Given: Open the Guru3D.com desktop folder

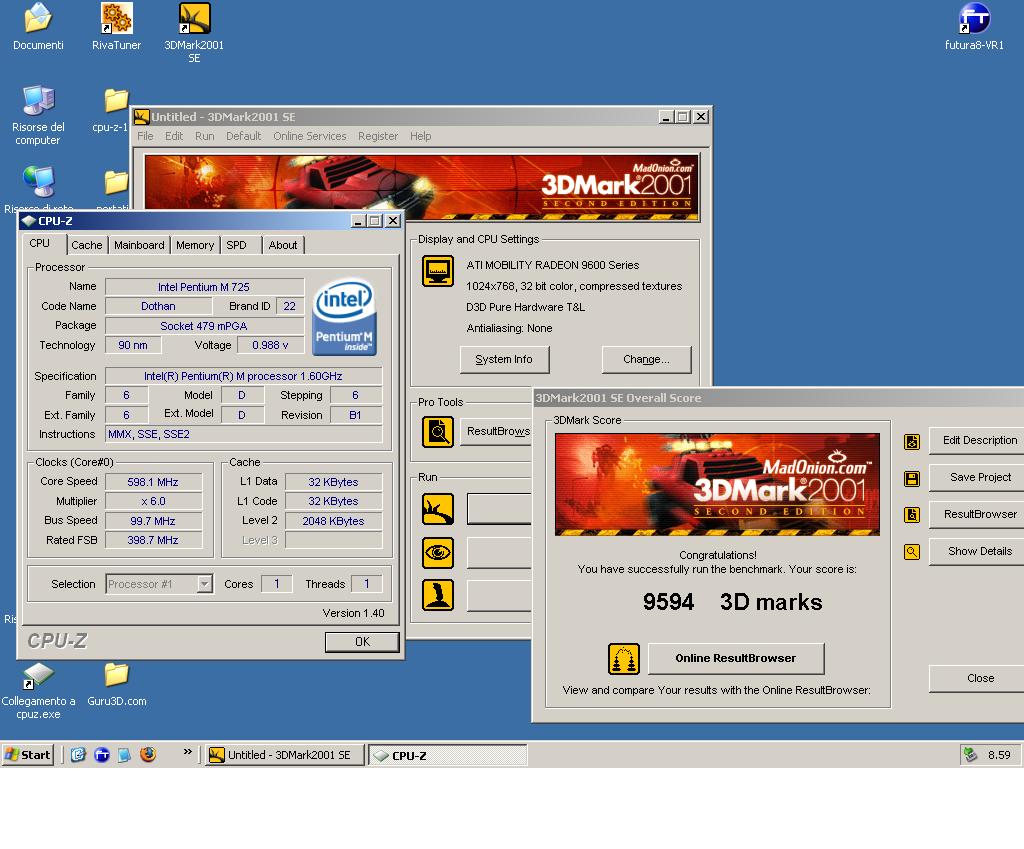Looking at the screenshot, I should [x=116, y=675].
